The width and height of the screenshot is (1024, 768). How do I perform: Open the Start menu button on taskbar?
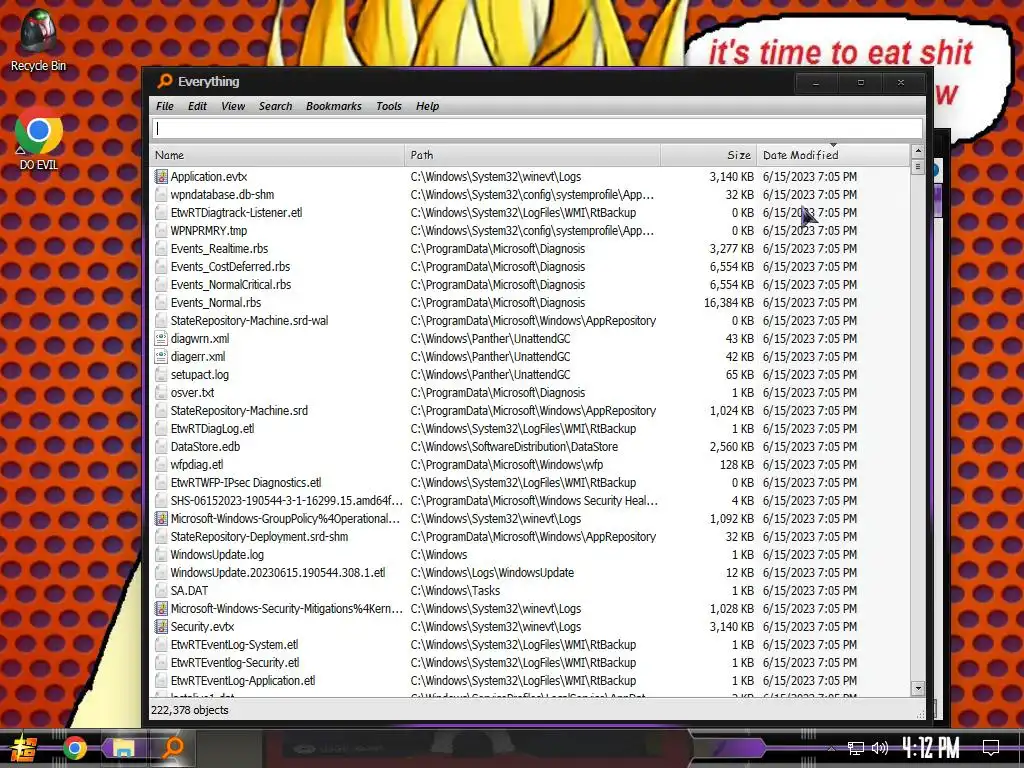click(24, 748)
